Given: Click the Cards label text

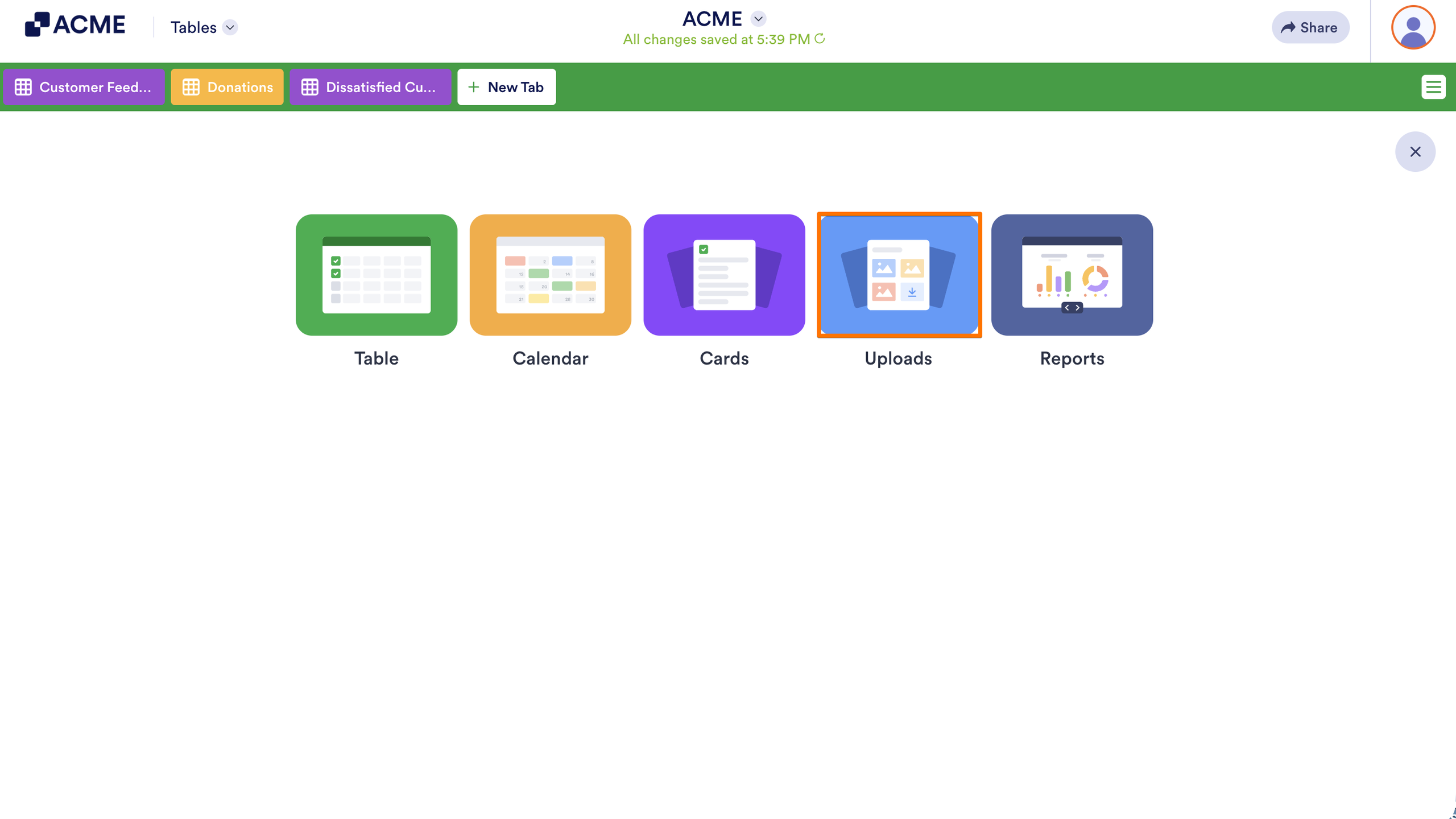Looking at the screenshot, I should 724,358.
